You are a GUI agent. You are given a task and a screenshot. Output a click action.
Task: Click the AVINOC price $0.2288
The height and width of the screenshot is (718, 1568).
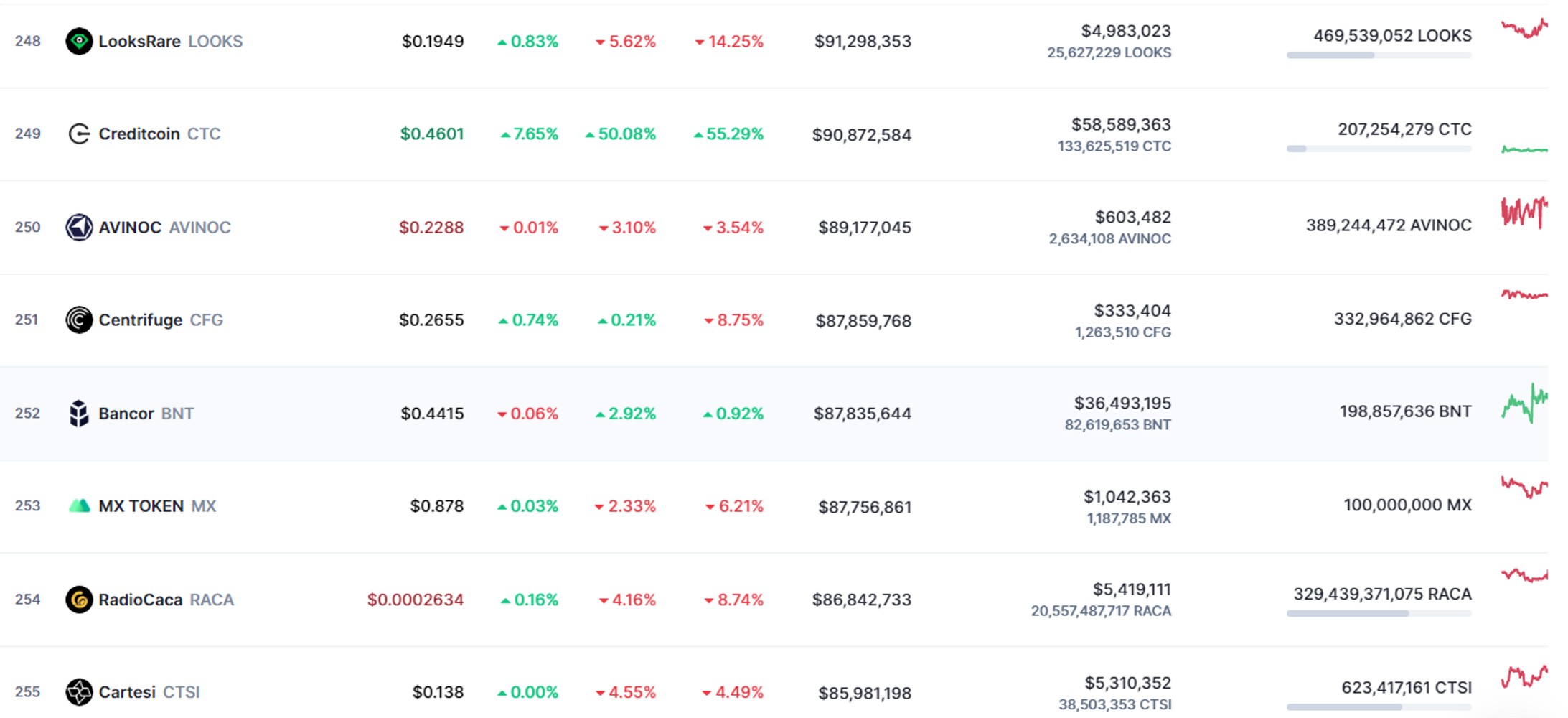point(431,227)
